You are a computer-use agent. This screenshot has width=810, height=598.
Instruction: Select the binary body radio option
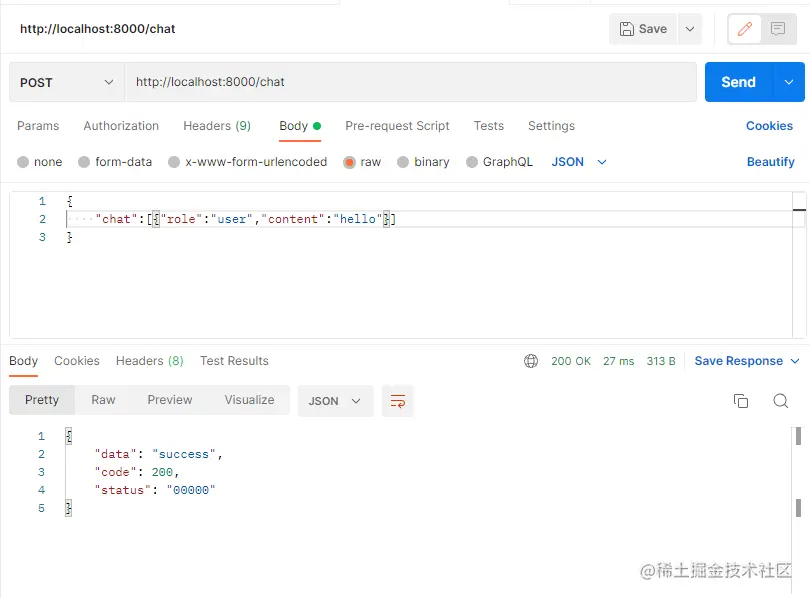[403, 162]
